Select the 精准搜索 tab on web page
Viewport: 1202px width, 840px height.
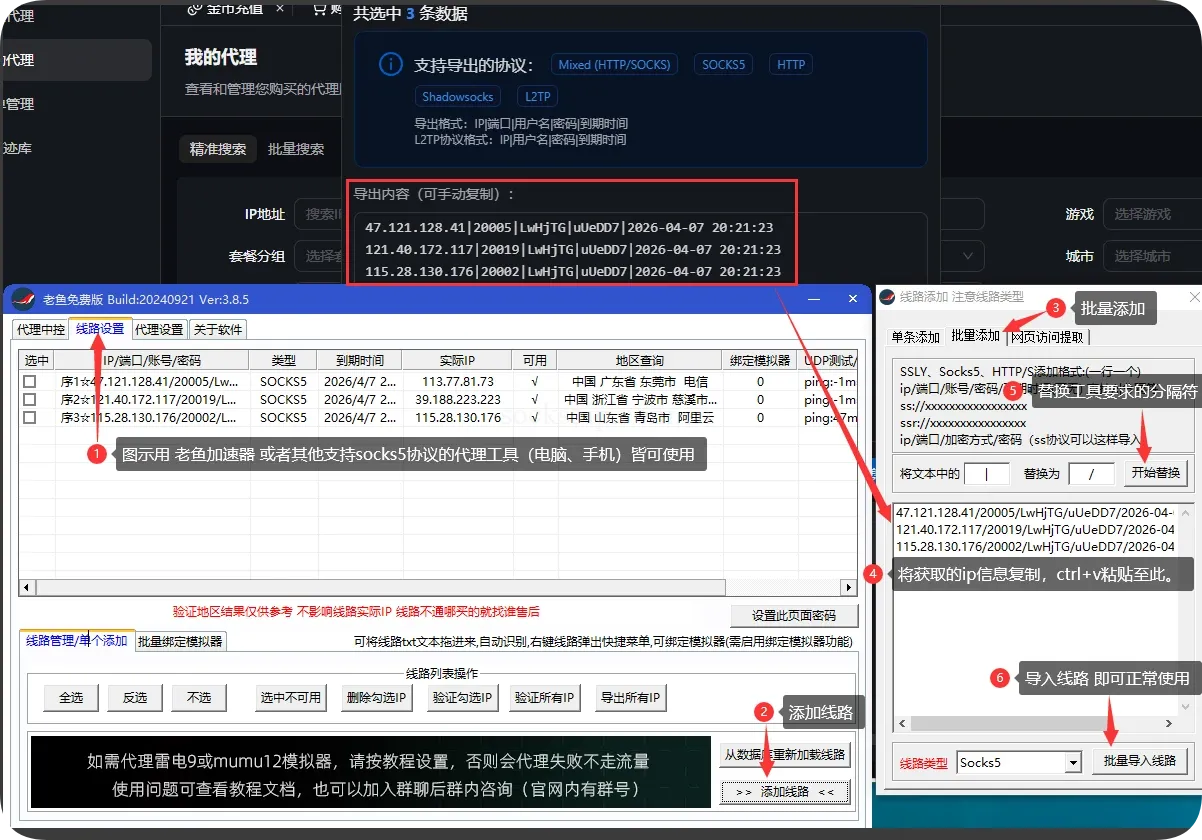tap(218, 149)
